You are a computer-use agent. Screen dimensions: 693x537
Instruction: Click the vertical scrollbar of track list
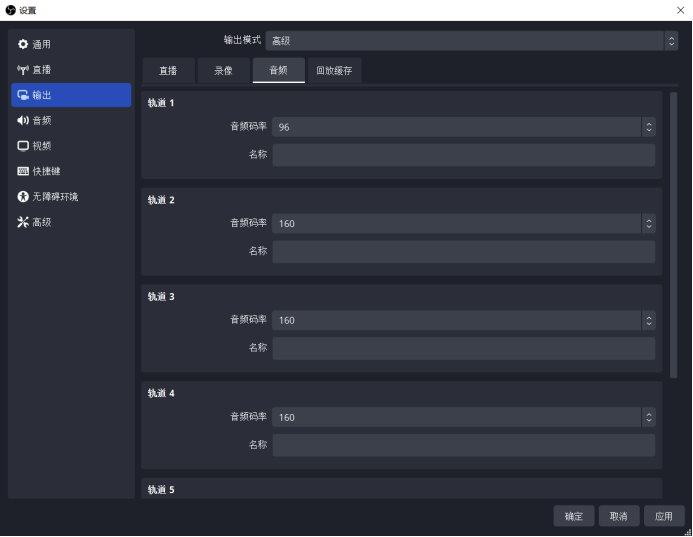tap(674, 235)
